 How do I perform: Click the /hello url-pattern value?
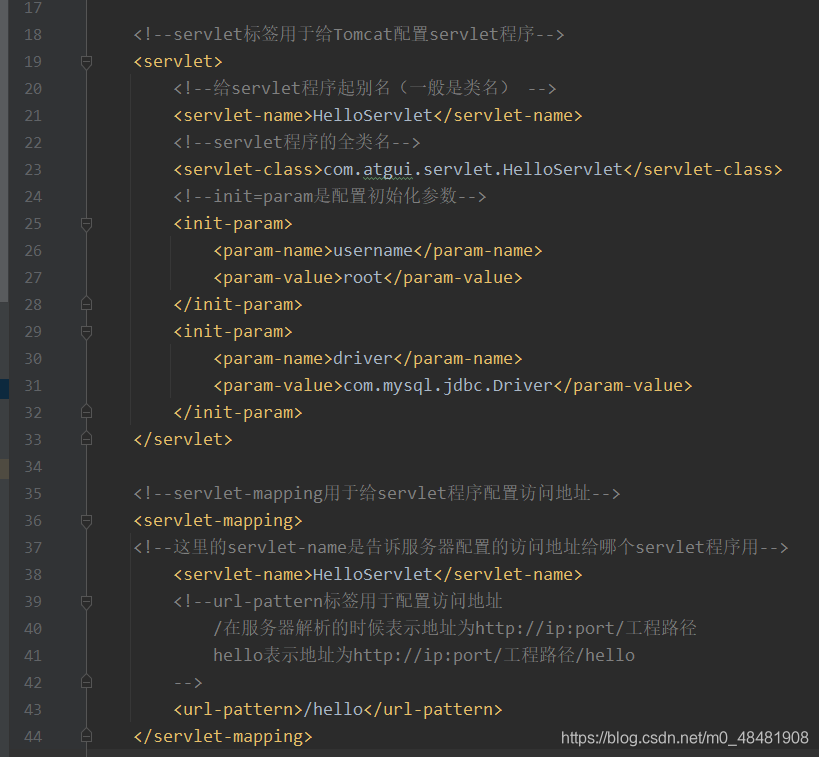point(333,709)
